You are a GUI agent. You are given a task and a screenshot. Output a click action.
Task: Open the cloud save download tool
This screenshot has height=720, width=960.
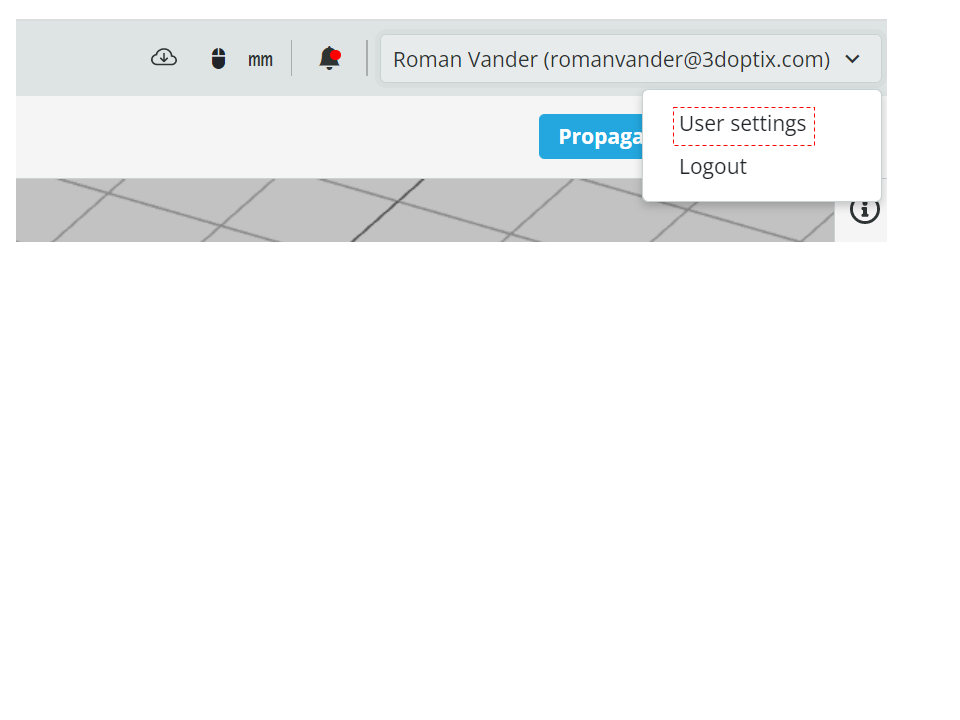(164, 58)
